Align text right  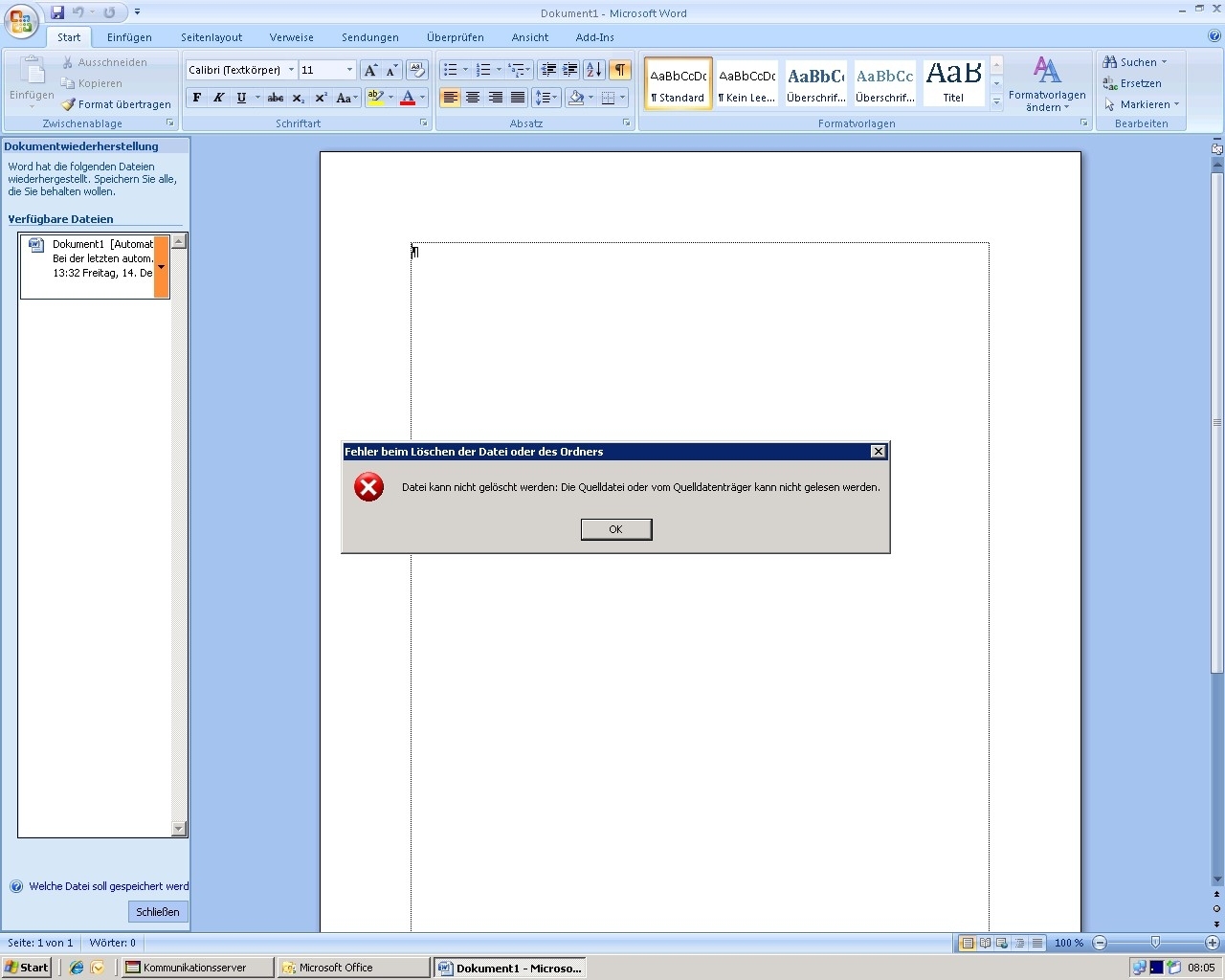click(495, 98)
